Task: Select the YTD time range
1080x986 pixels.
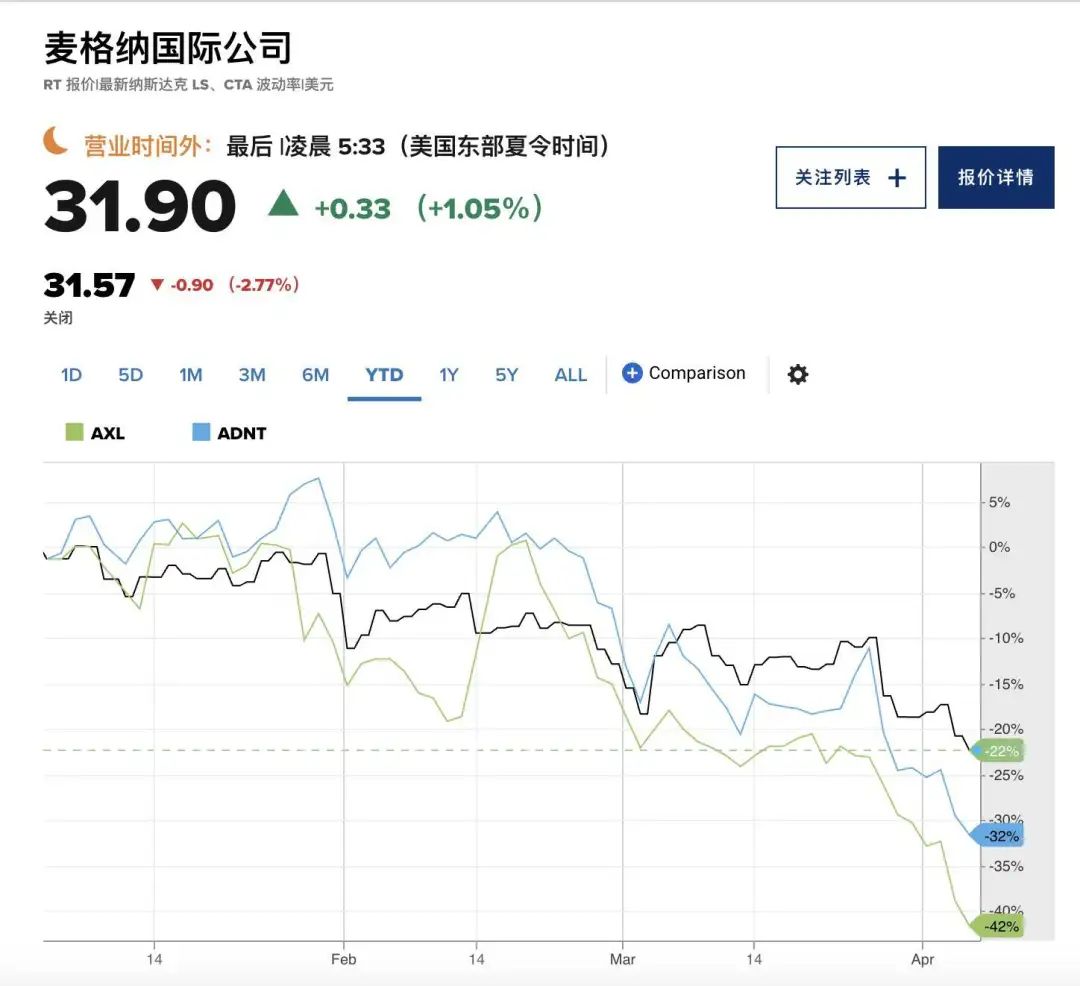Action: pyautogui.click(x=384, y=375)
